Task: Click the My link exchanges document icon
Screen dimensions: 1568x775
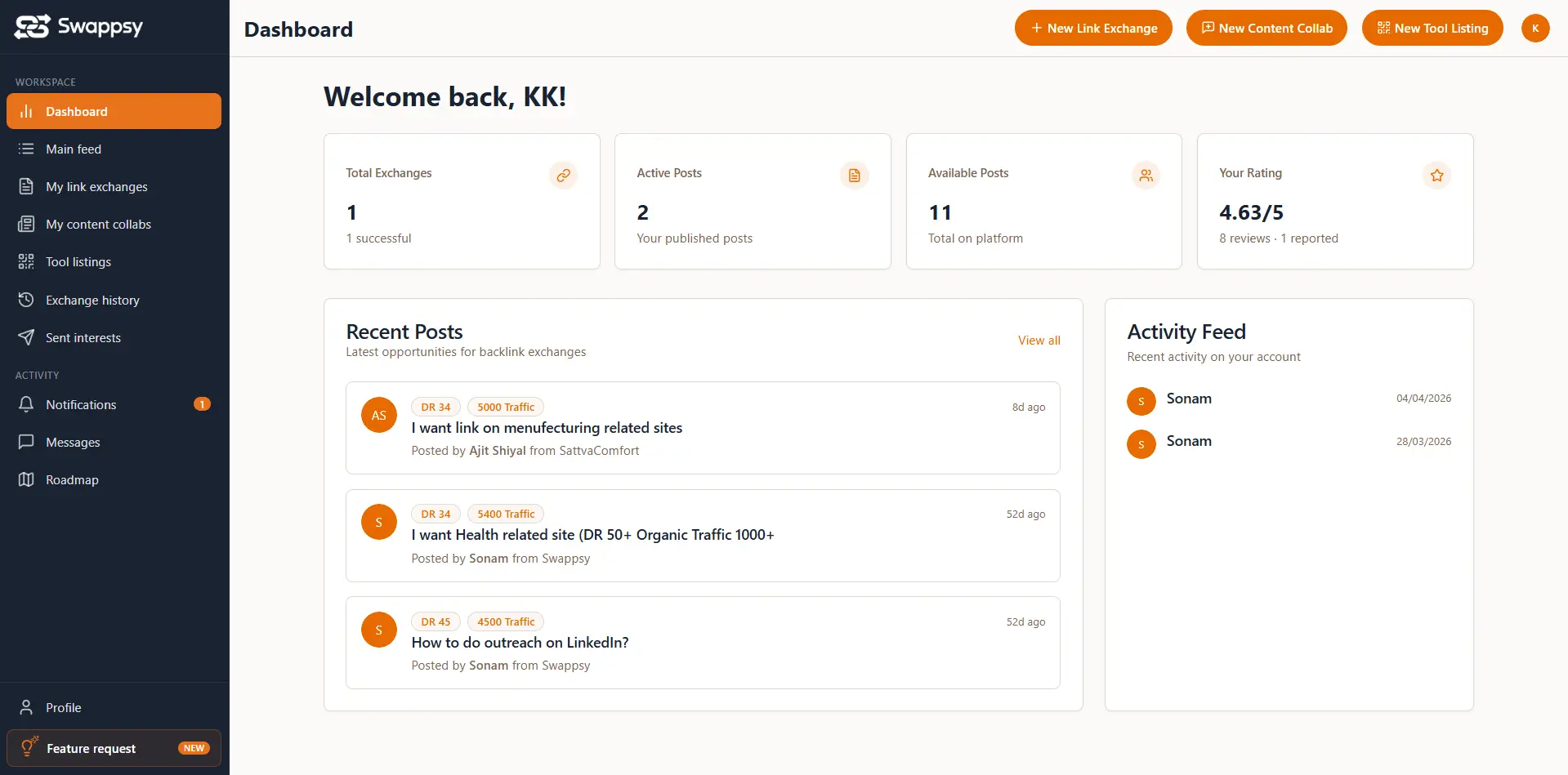Action: click(26, 186)
